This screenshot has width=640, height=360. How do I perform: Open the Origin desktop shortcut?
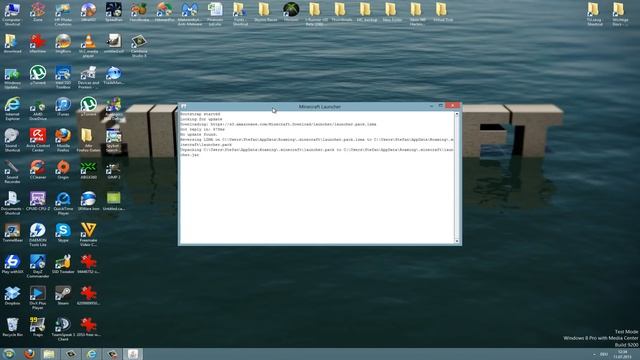point(63,170)
